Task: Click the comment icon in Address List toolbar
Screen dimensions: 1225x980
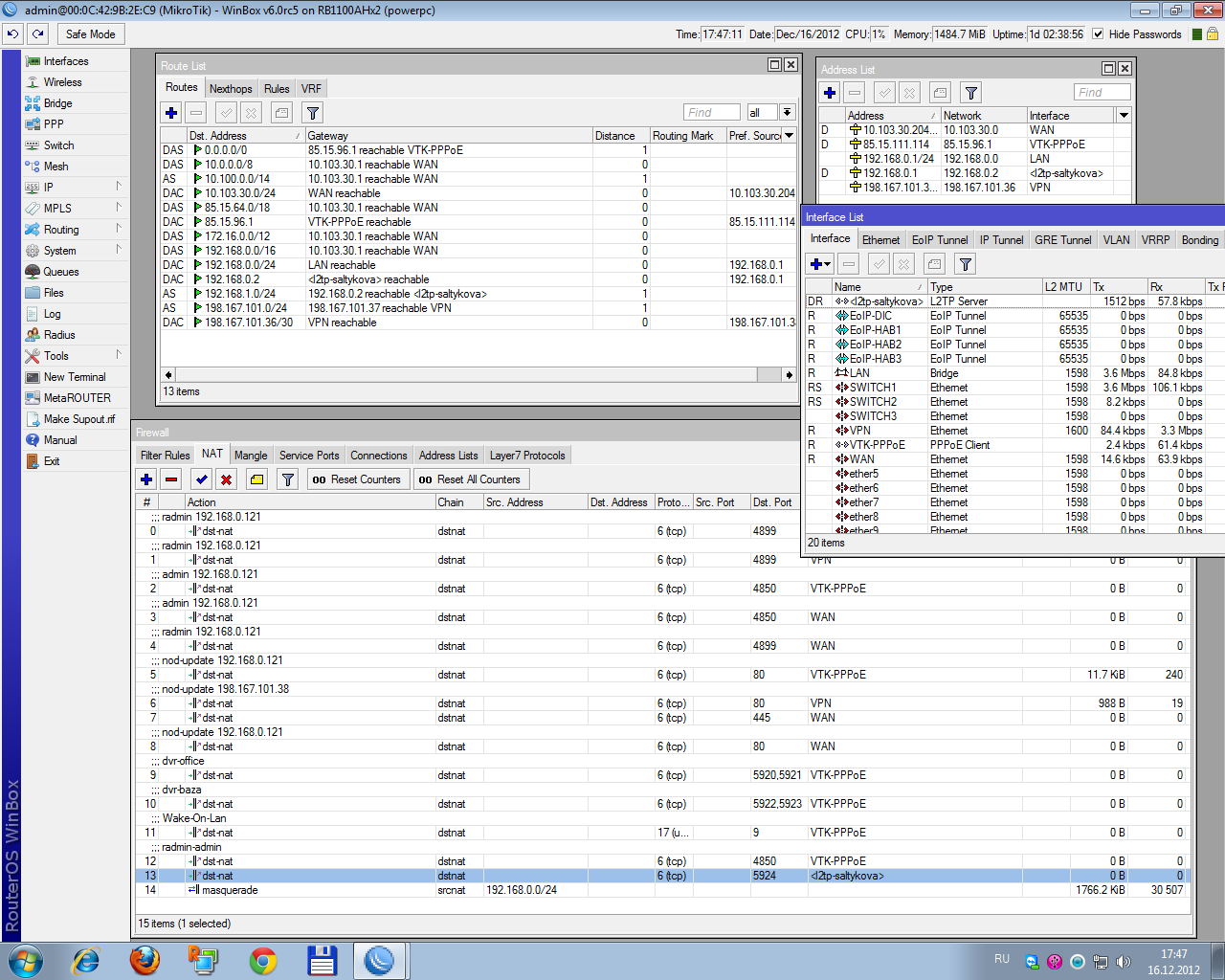Action: tap(940, 93)
